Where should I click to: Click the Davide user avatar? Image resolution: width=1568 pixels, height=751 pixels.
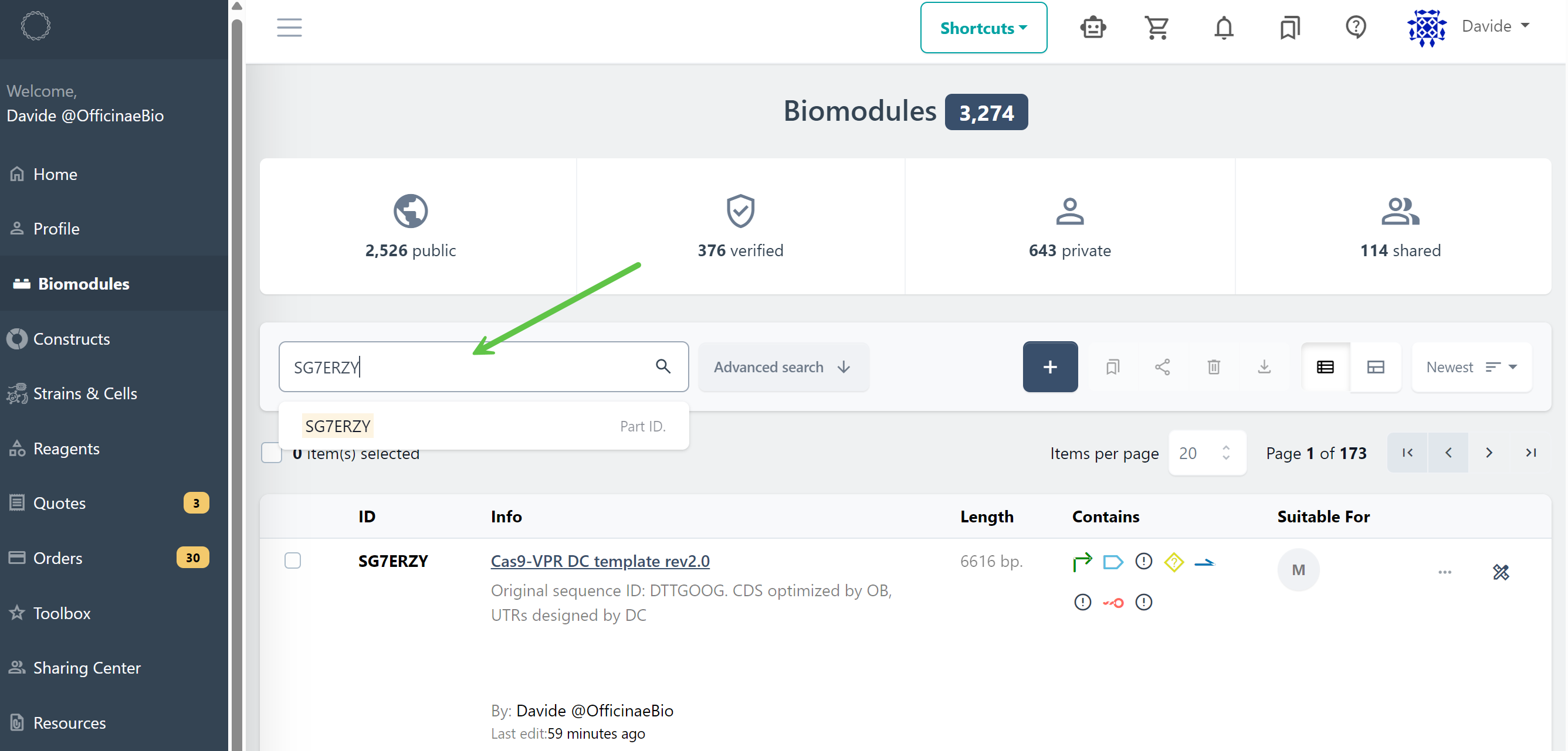[x=1426, y=28]
